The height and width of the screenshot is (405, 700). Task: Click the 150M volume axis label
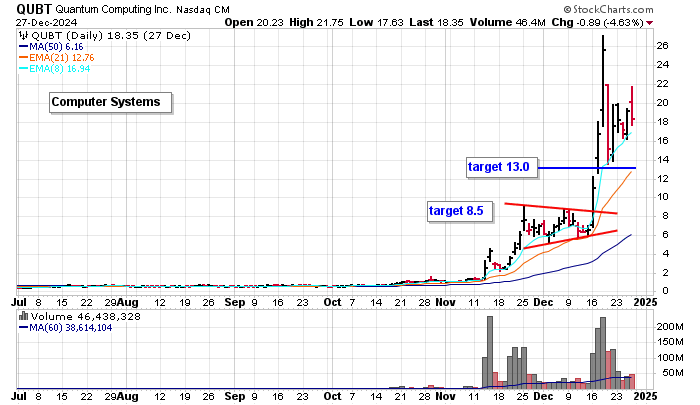pos(670,342)
